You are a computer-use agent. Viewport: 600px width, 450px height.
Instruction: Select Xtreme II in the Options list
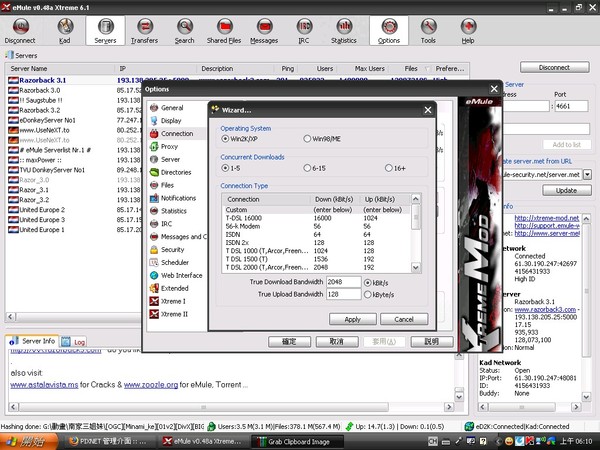pyautogui.click(x=174, y=315)
